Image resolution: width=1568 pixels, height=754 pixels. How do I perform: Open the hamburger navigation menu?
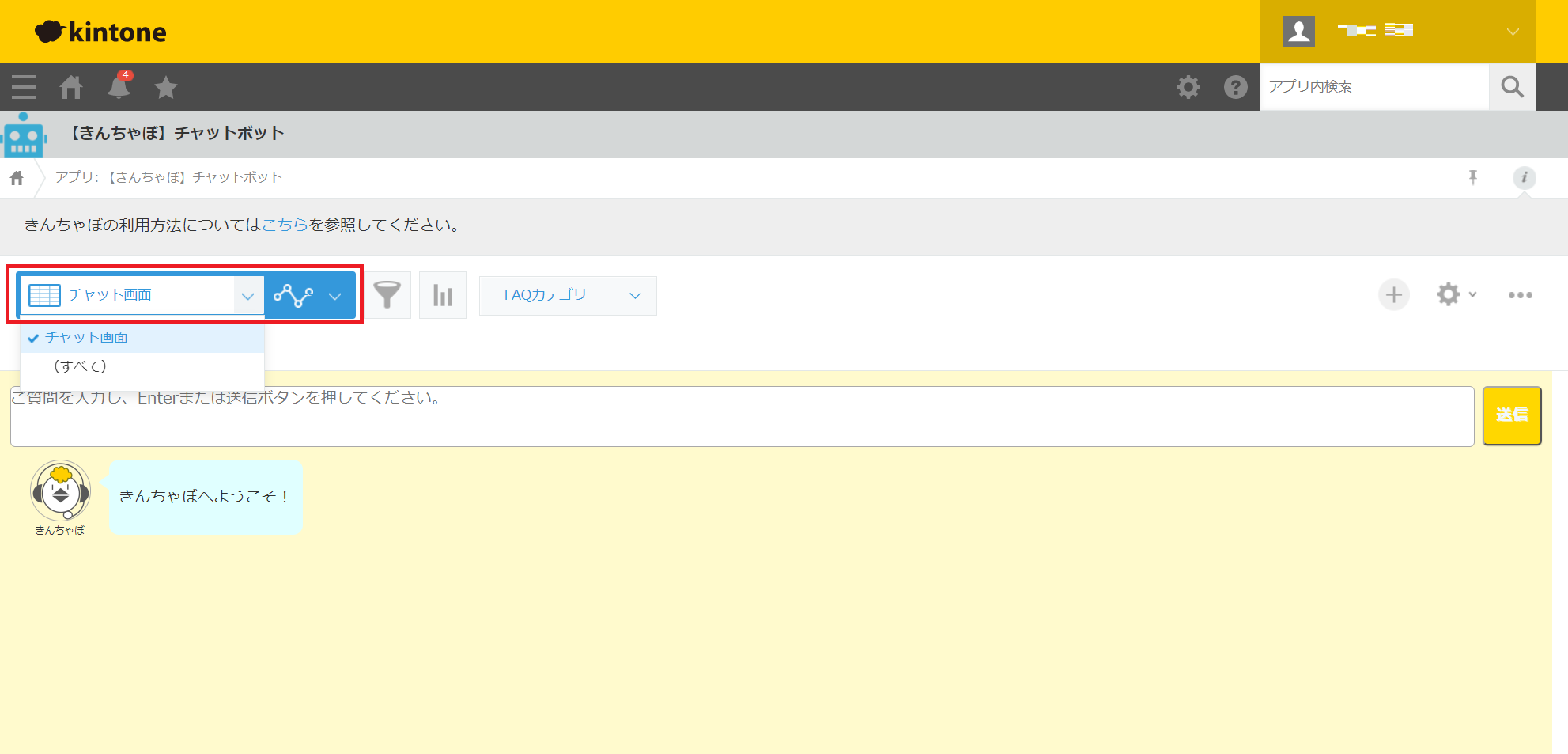pyautogui.click(x=24, y=87)
